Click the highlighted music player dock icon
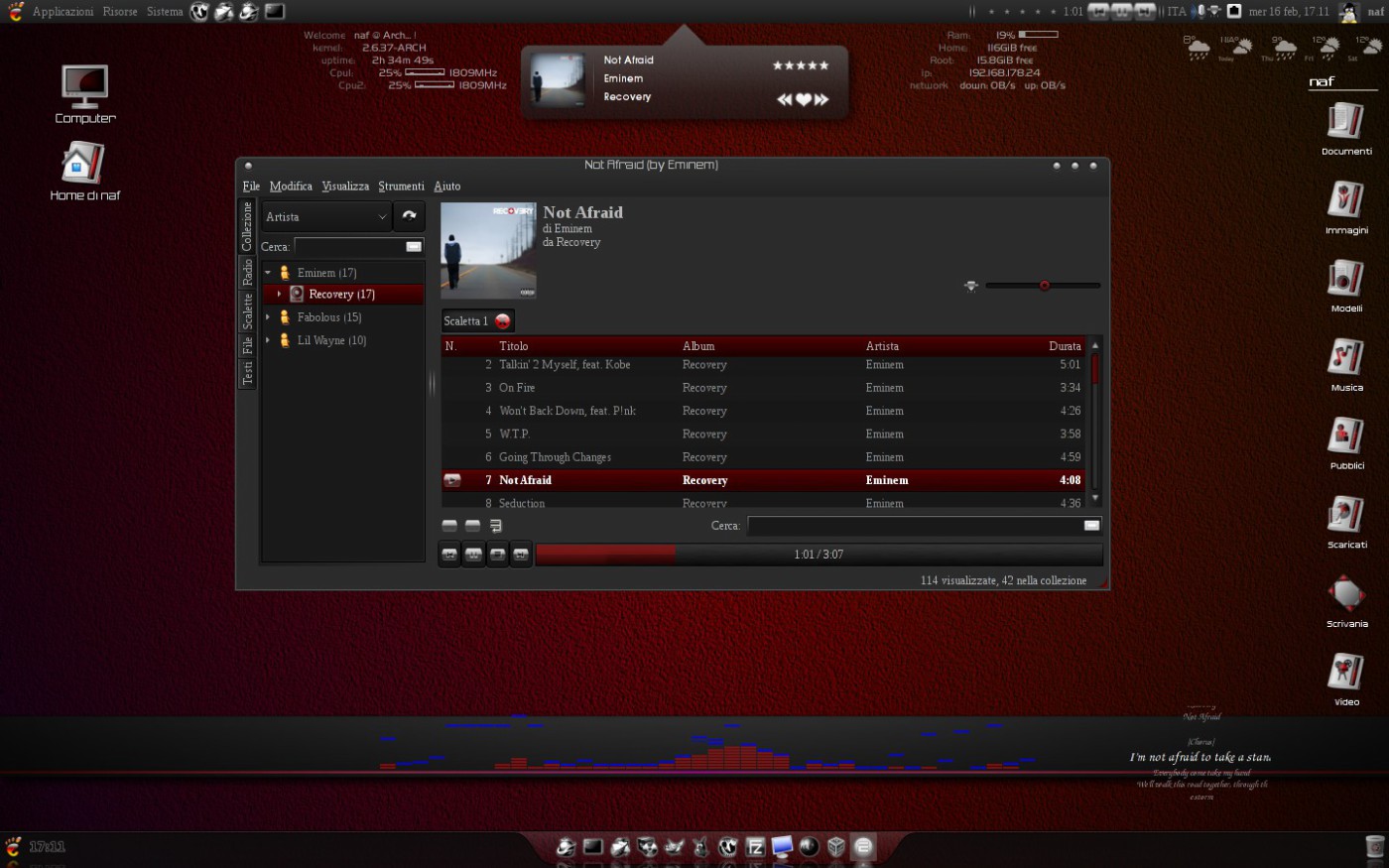The height and width of the screenshot is (868, 1389). coord(863,847)
